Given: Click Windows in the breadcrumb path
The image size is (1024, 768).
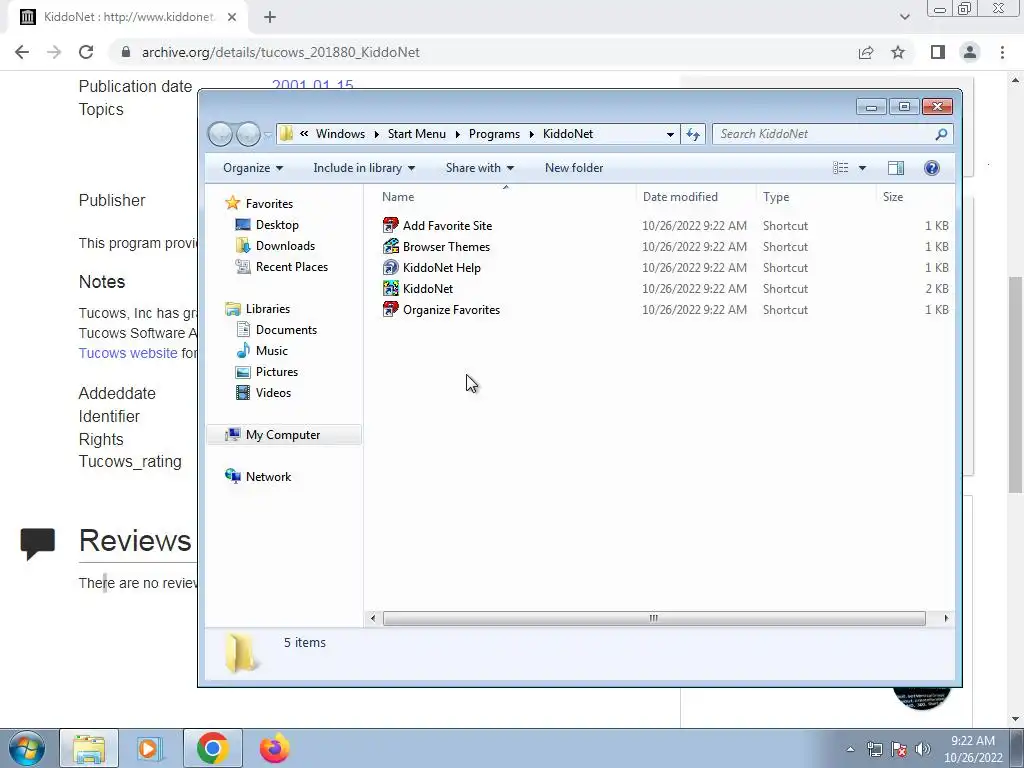Looking at the screenshot, I should [340, 134].
